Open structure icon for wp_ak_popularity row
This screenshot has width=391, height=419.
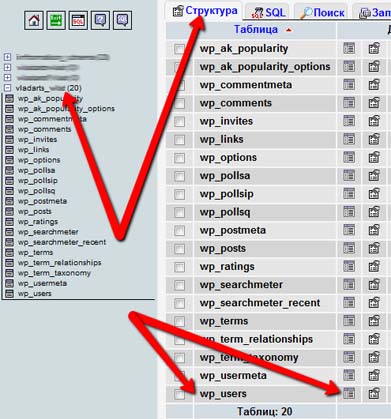coord(374,48)
